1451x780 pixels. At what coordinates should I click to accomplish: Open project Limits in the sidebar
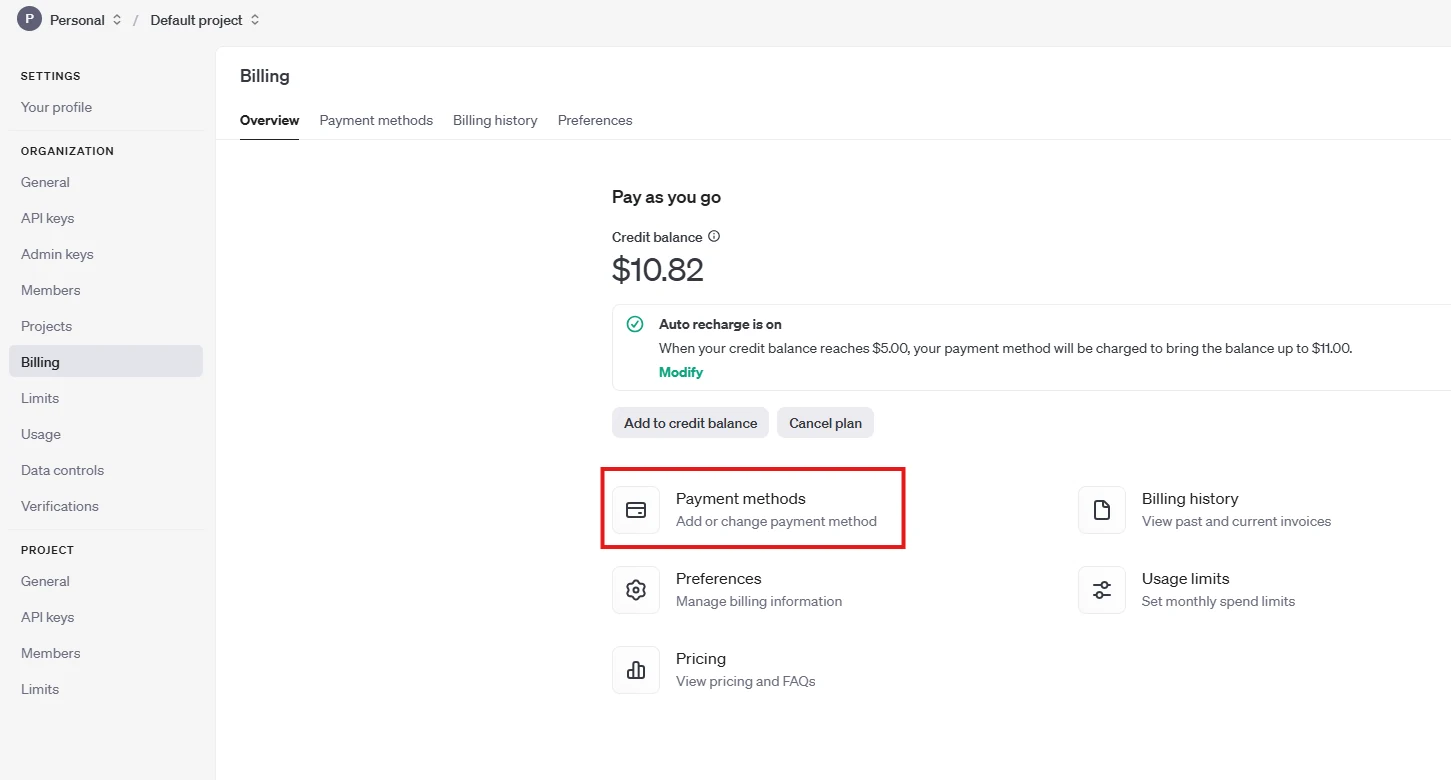point(40,689)
